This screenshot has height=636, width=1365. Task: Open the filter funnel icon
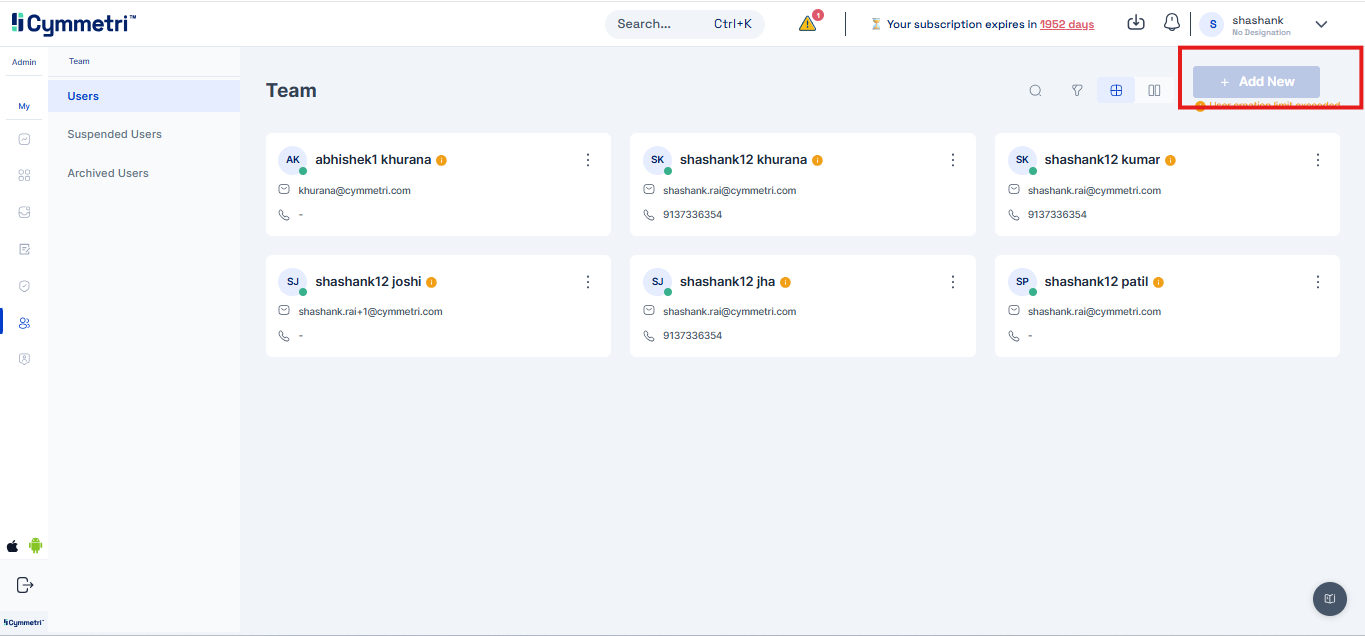pyautogui.click(x=1077, y=91)
